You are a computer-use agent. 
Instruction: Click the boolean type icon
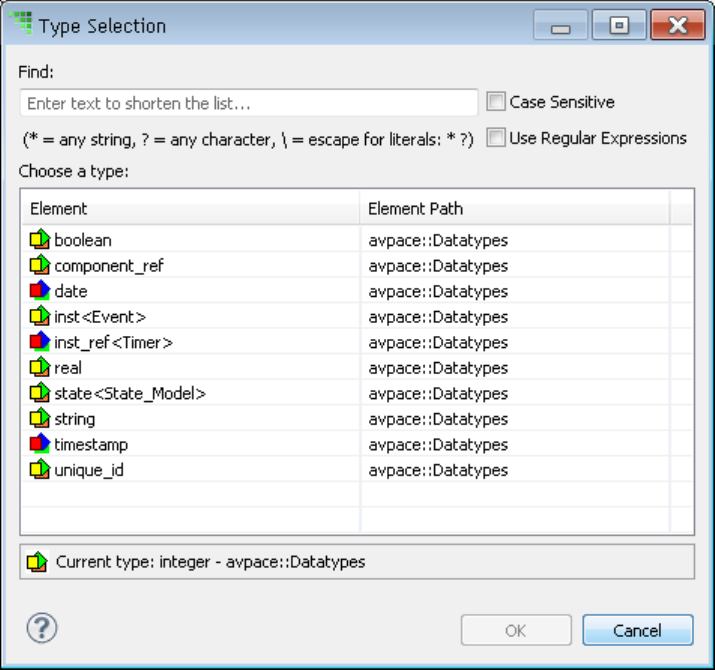39,240
